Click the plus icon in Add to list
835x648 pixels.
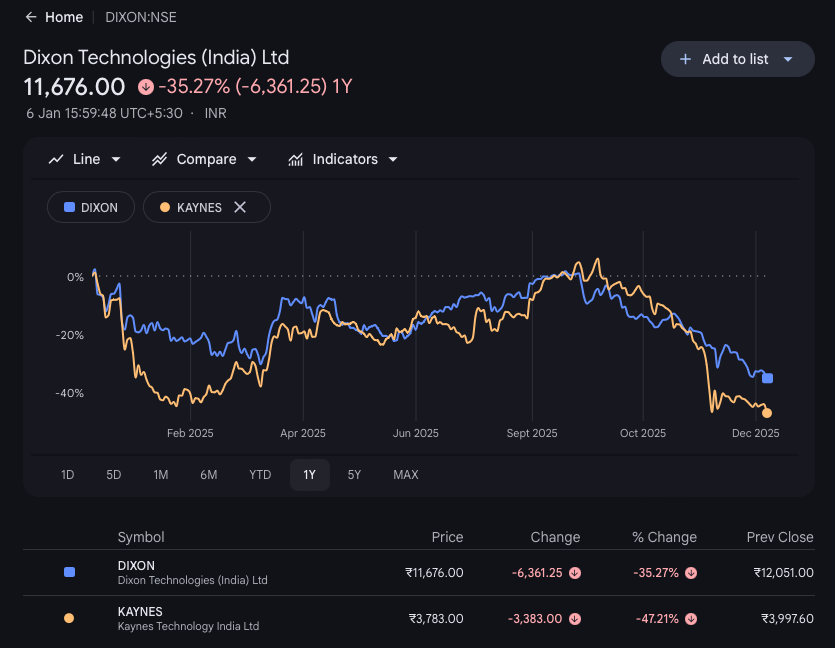pyautogui.click(x=685, y=59)
